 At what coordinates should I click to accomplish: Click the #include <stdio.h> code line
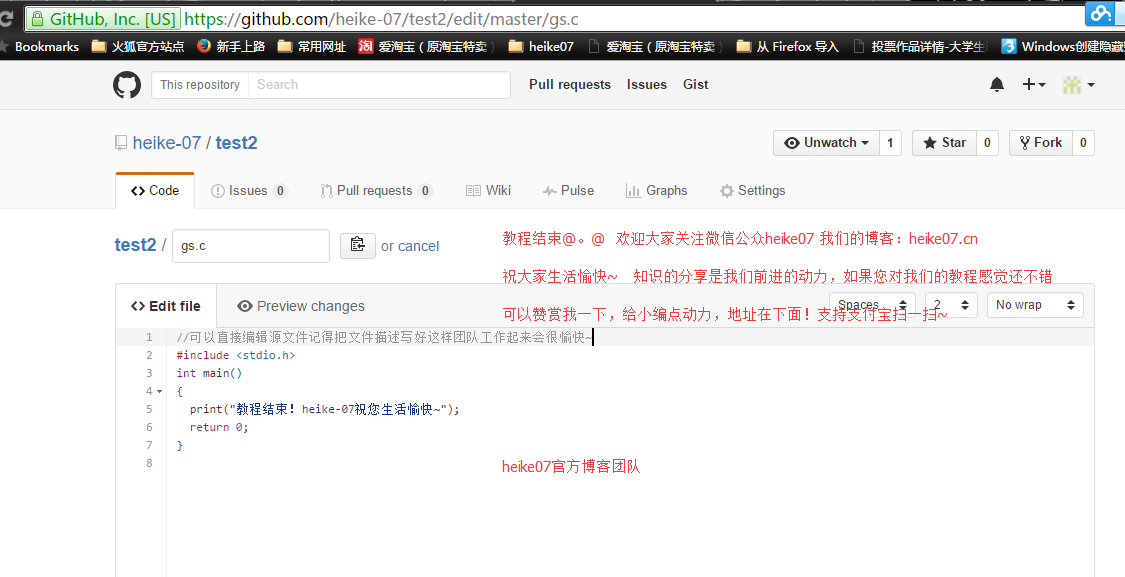pyautogui.click(x=235, y=355)
